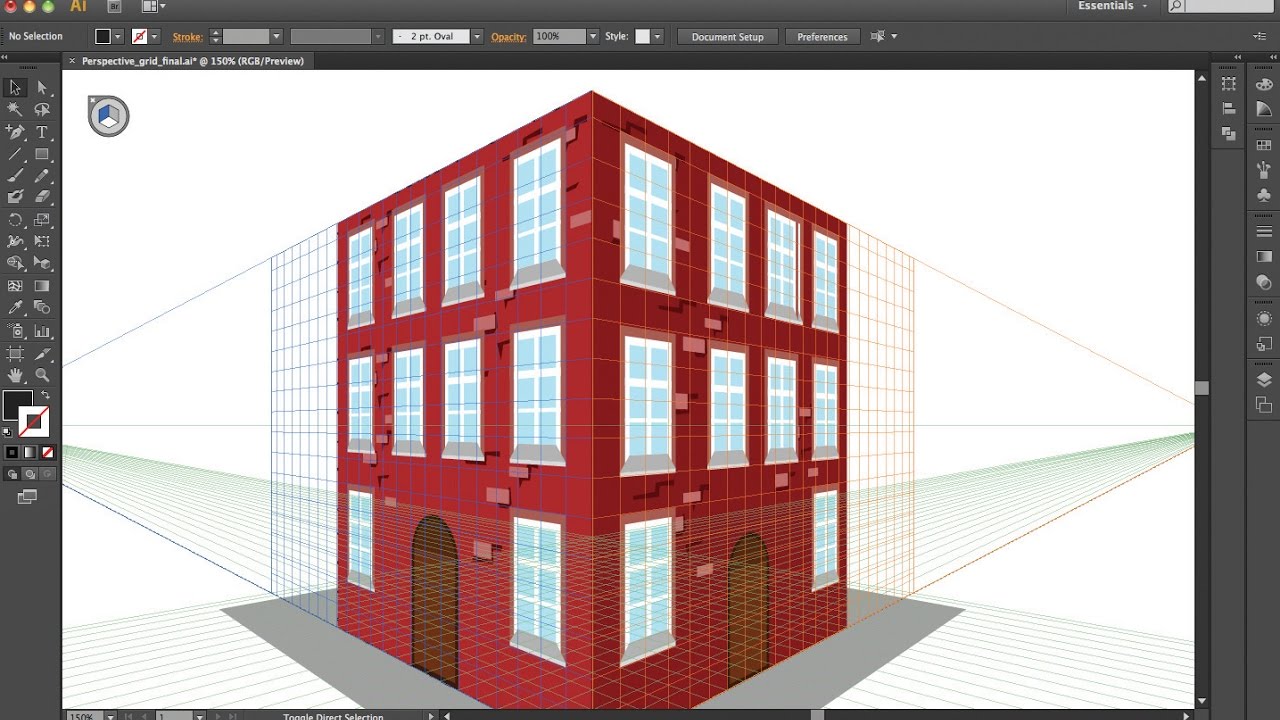Select the Slice tool
Image resolution: width=1280 pixels, height=720 pixels.
point(42,353)
